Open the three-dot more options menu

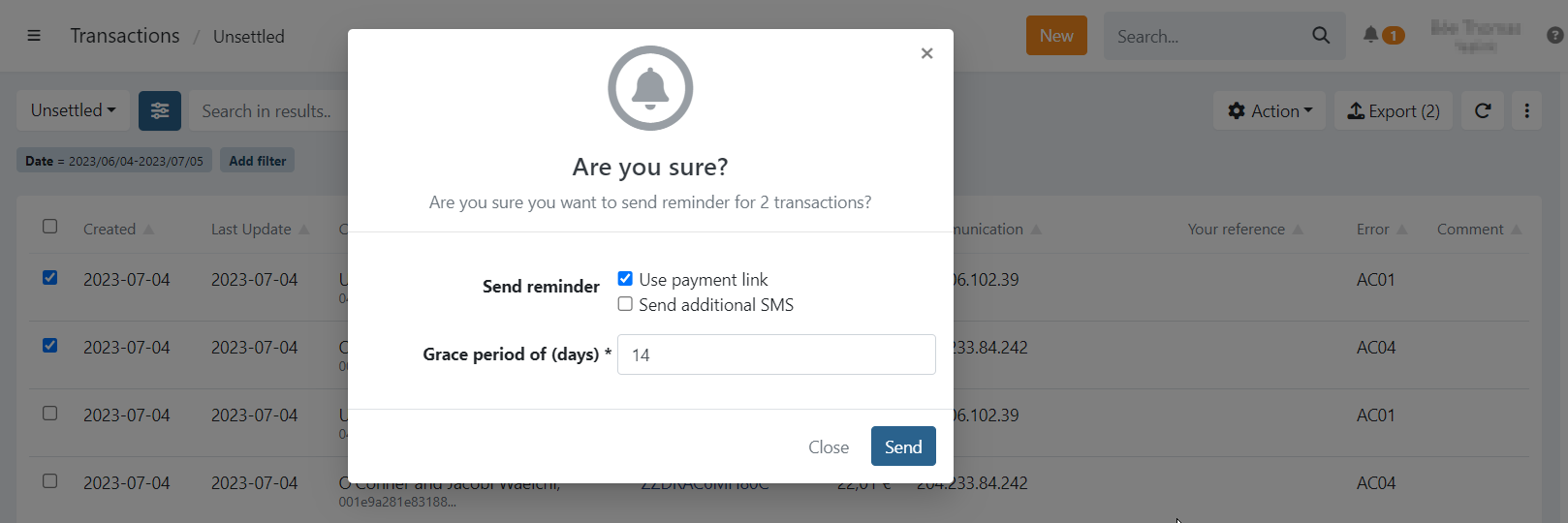click(1527, 111)
